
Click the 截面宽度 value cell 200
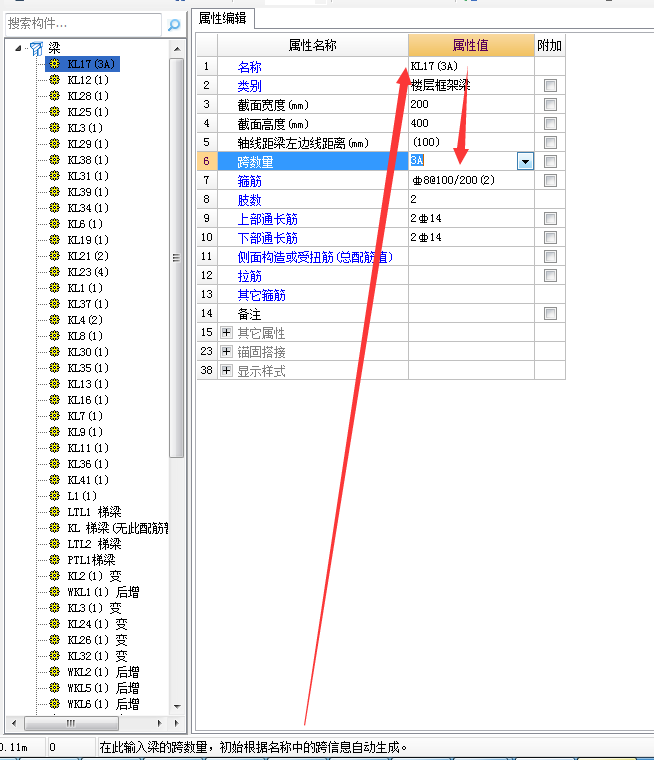pos(471,104)
